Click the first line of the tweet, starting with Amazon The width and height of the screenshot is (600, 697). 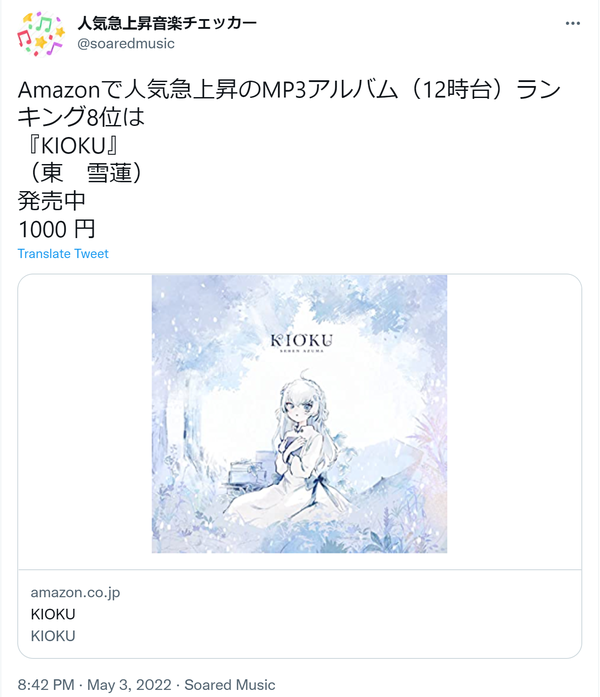click(289, 90)
